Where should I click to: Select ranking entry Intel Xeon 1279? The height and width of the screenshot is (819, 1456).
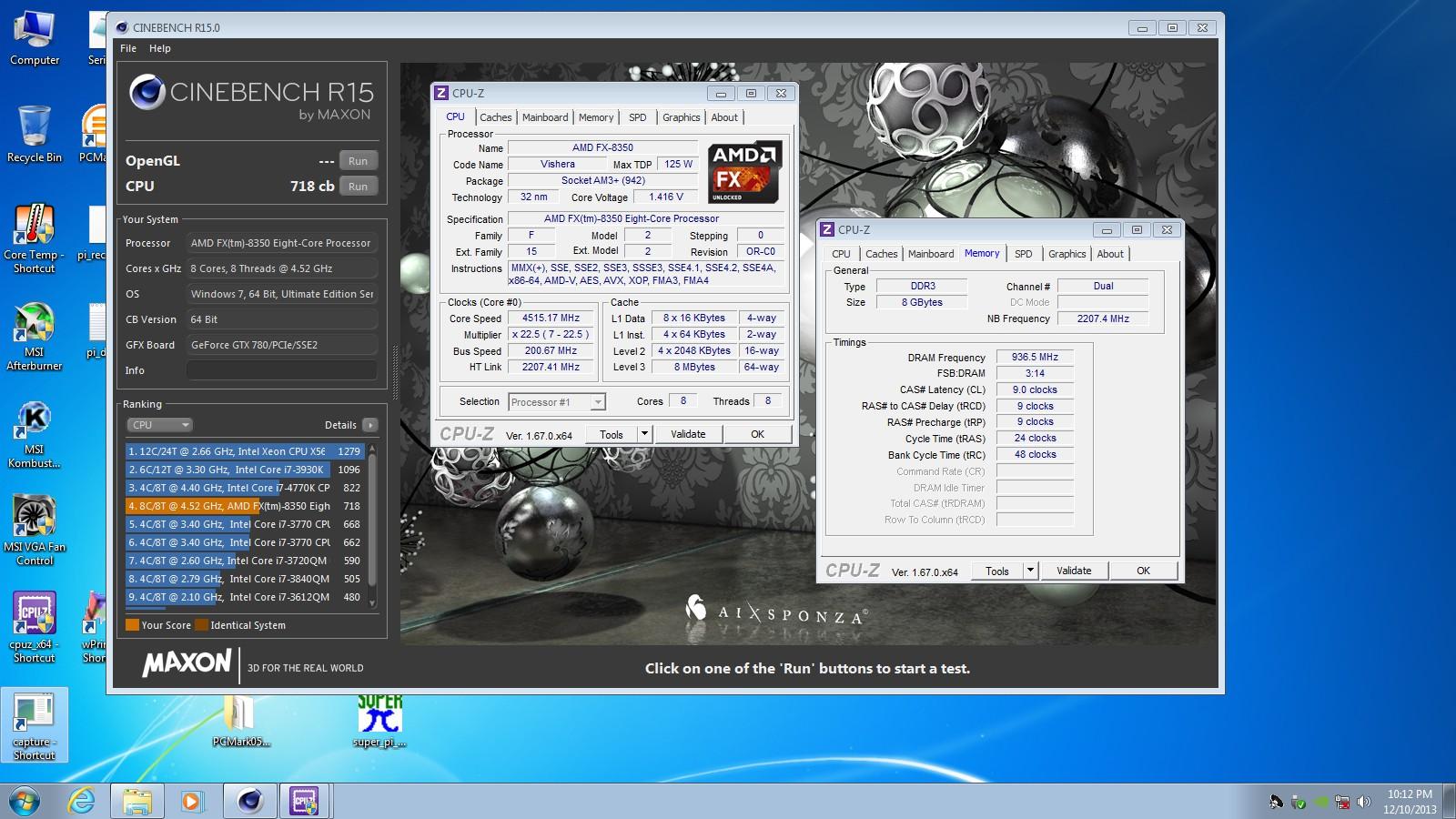point(244,451)
